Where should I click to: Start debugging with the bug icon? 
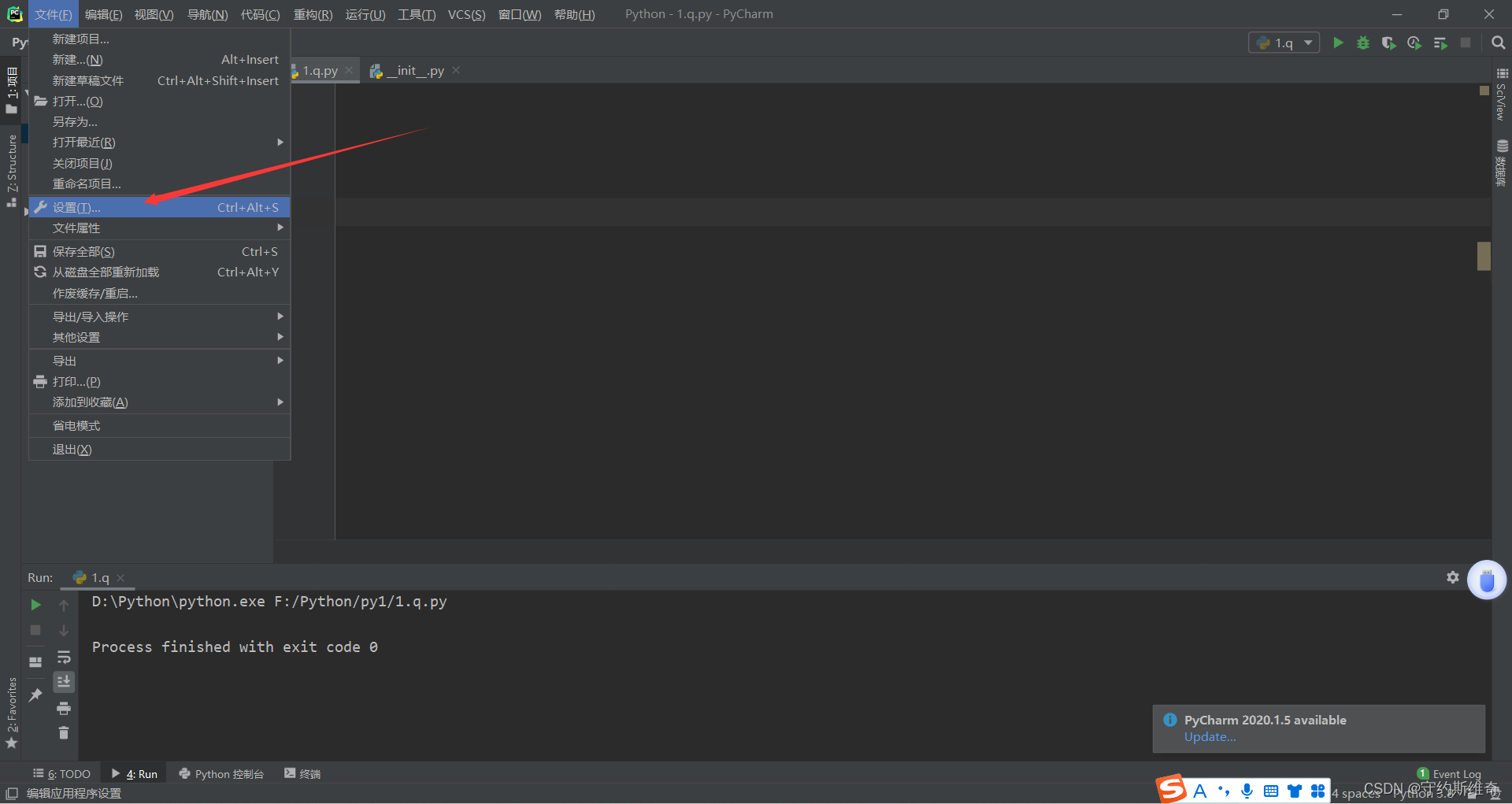pos(1363,43)
